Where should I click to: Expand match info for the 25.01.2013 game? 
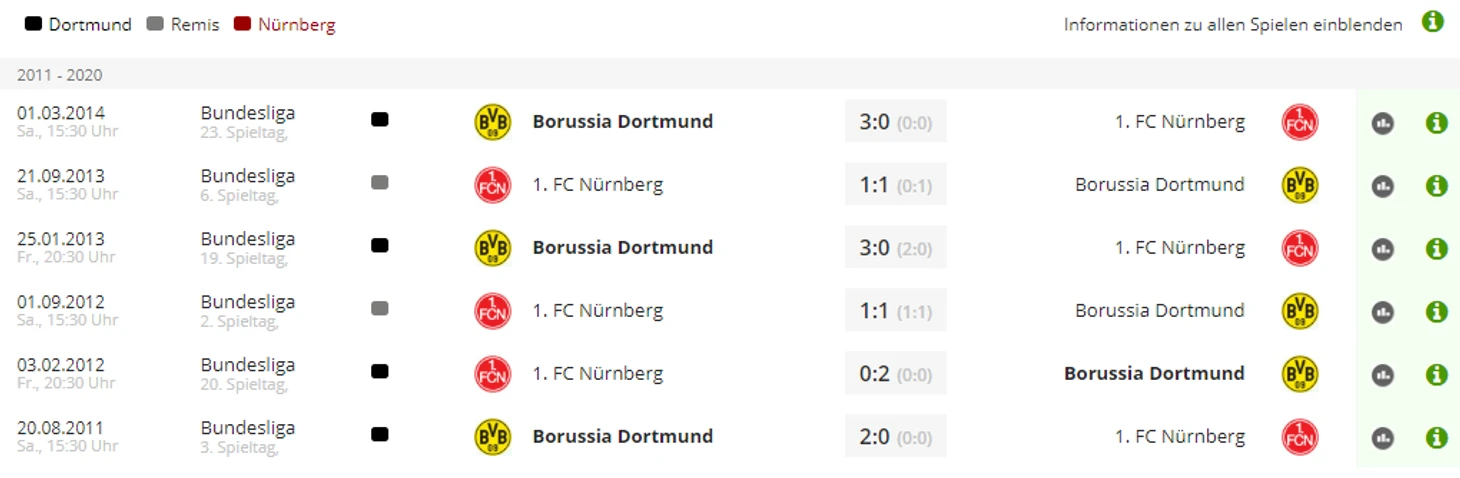1436,249
